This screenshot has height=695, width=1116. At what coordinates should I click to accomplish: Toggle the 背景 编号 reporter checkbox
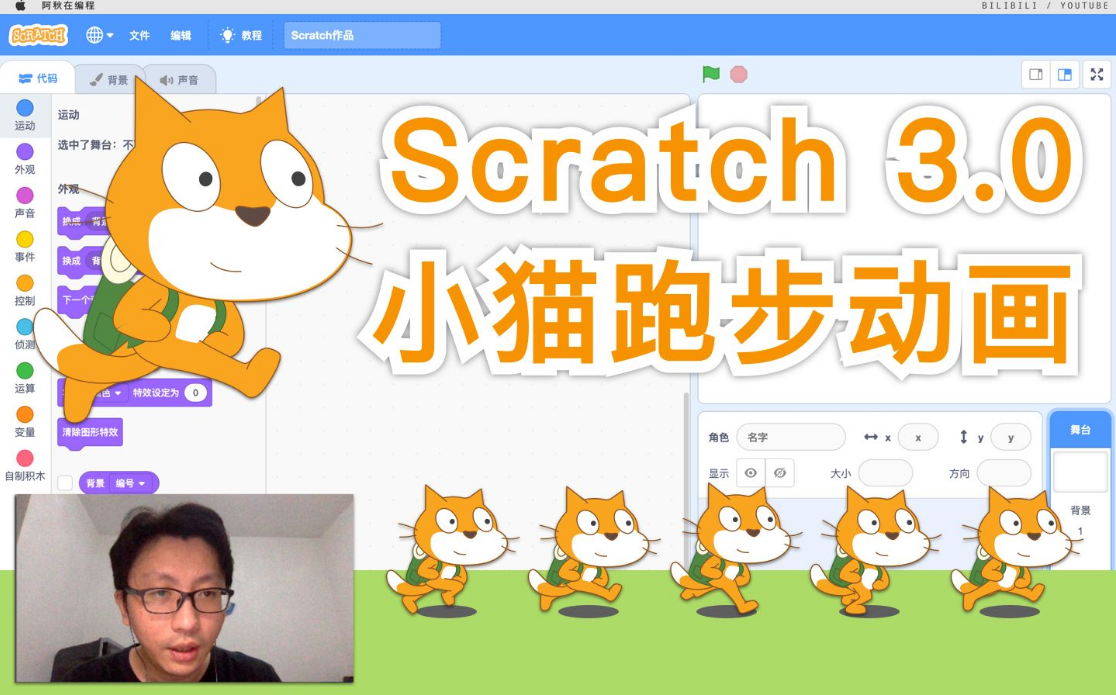pos(65,483)
